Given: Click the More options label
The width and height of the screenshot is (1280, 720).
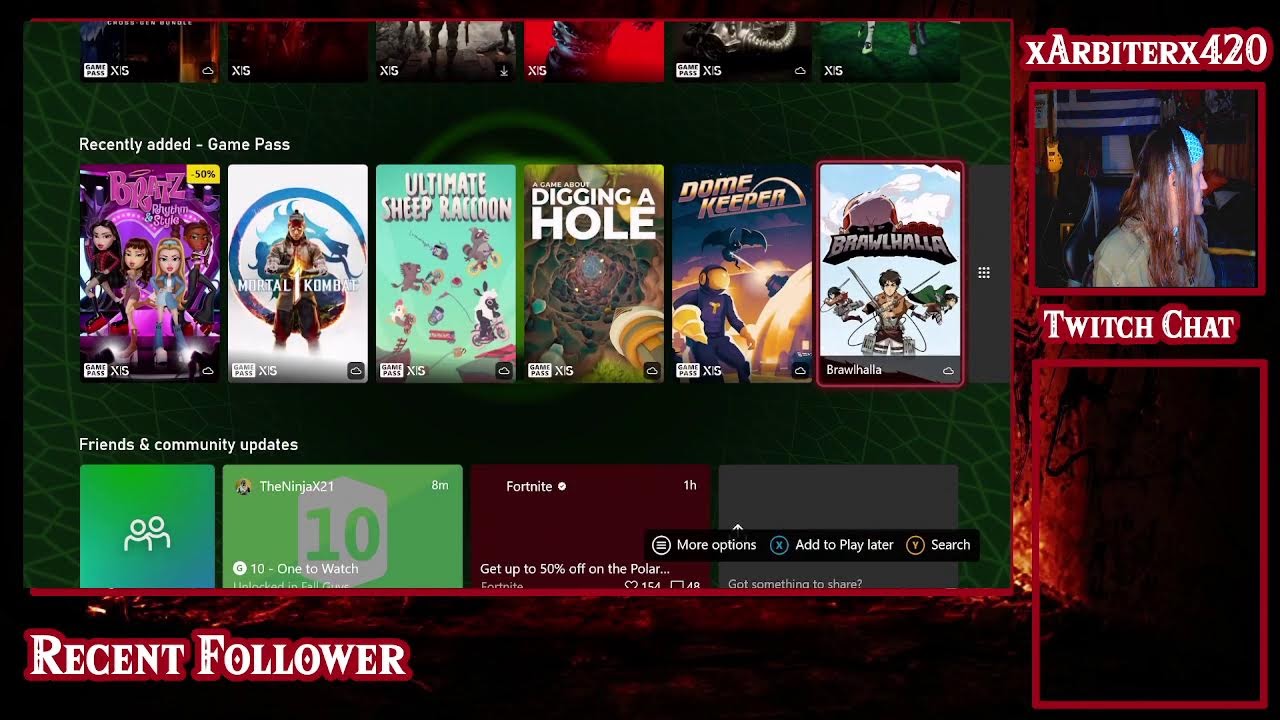Looking at the screenshot, I should click(x=716, y=545).
